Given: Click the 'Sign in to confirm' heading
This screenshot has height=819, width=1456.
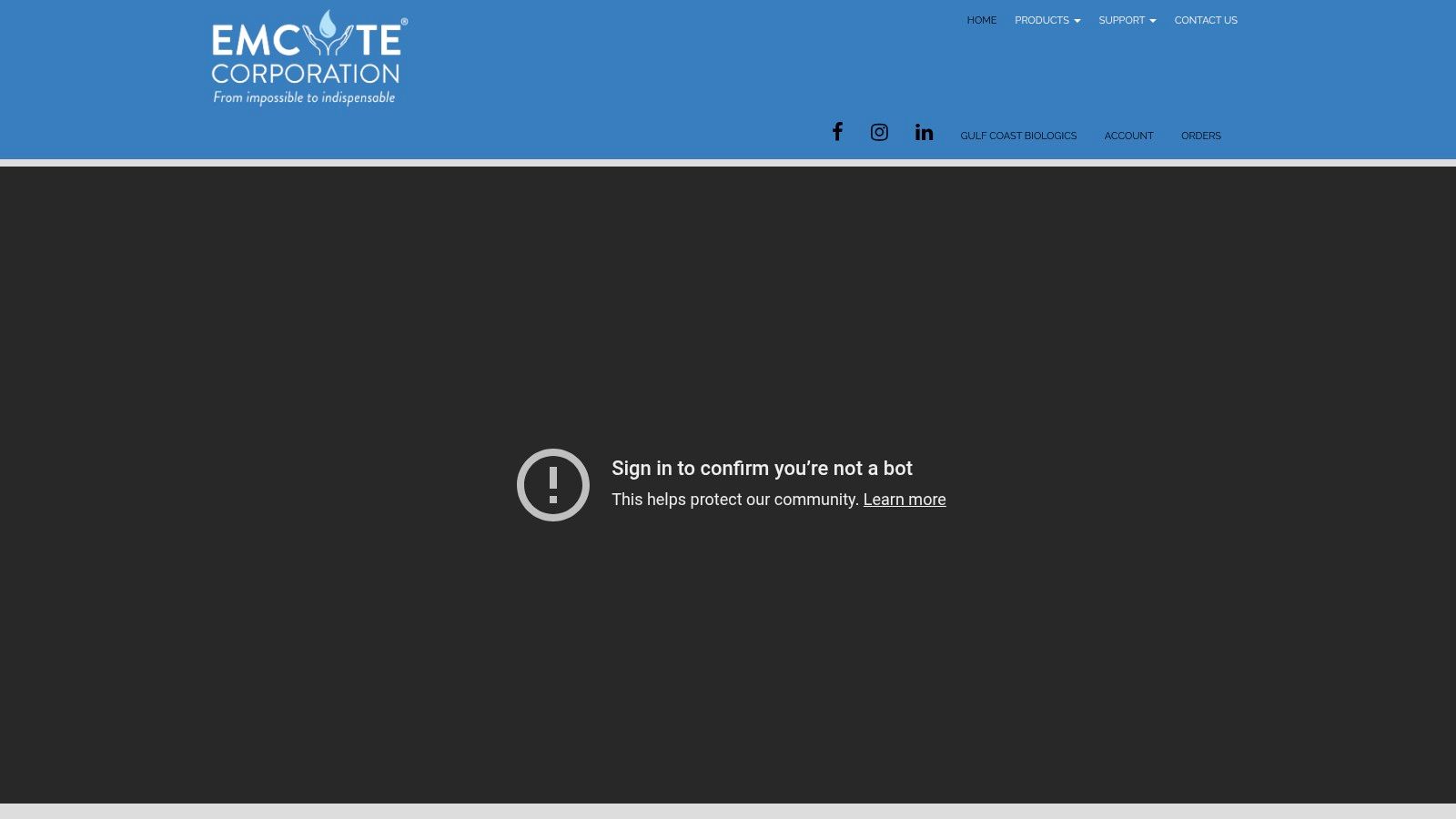Looking at the screenshot, I should (762, 469).
